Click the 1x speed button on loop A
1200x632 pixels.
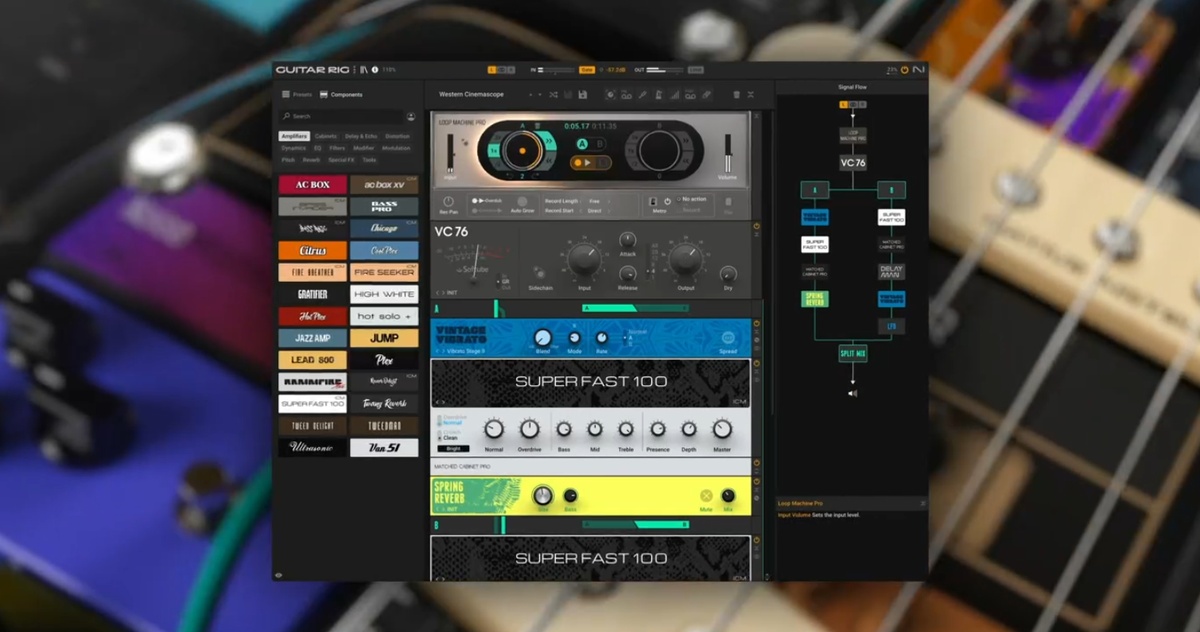(494, 150)
